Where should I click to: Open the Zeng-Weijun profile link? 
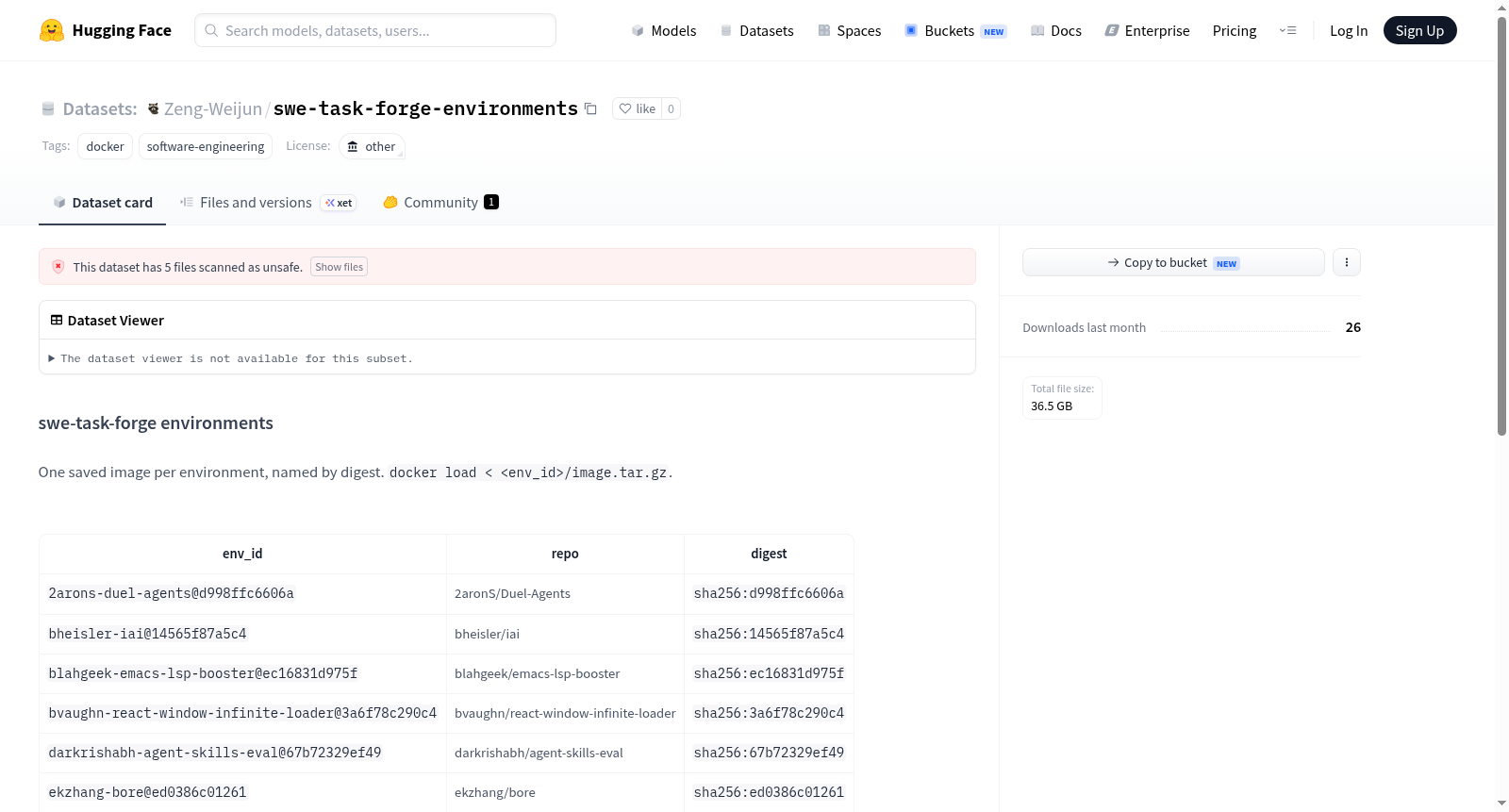213,108
